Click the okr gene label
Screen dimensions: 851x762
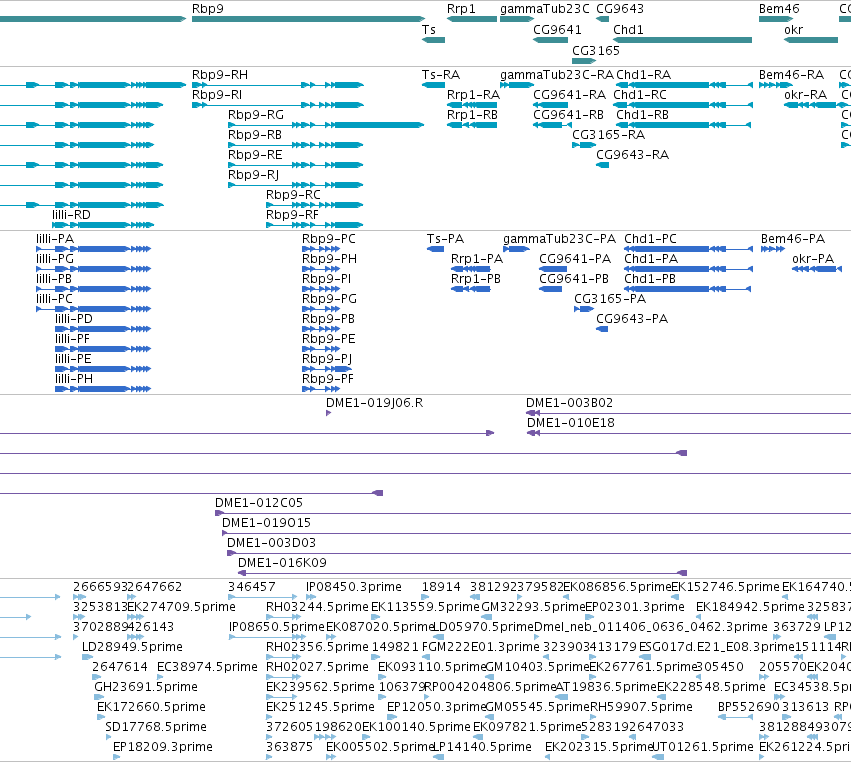[793, 30]
